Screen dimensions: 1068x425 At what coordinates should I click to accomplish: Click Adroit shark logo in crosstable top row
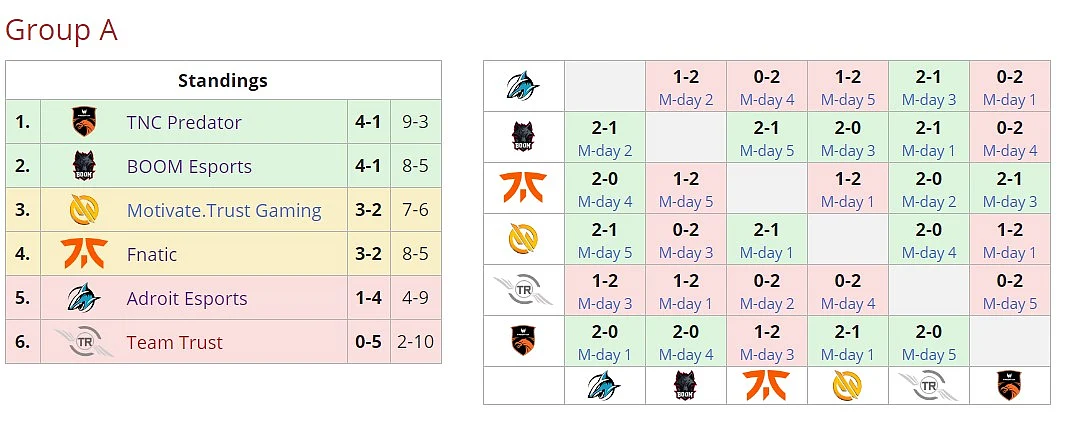[523, 86]
